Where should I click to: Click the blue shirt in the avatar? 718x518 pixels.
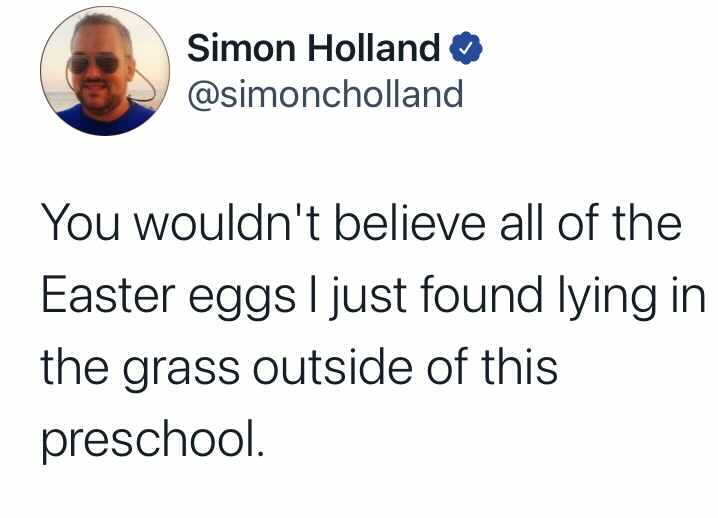105,120
